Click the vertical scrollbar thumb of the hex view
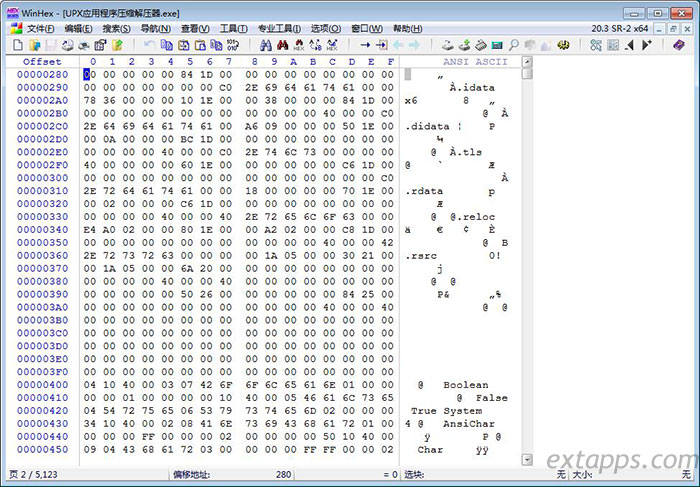 click(x=527, y=74)
